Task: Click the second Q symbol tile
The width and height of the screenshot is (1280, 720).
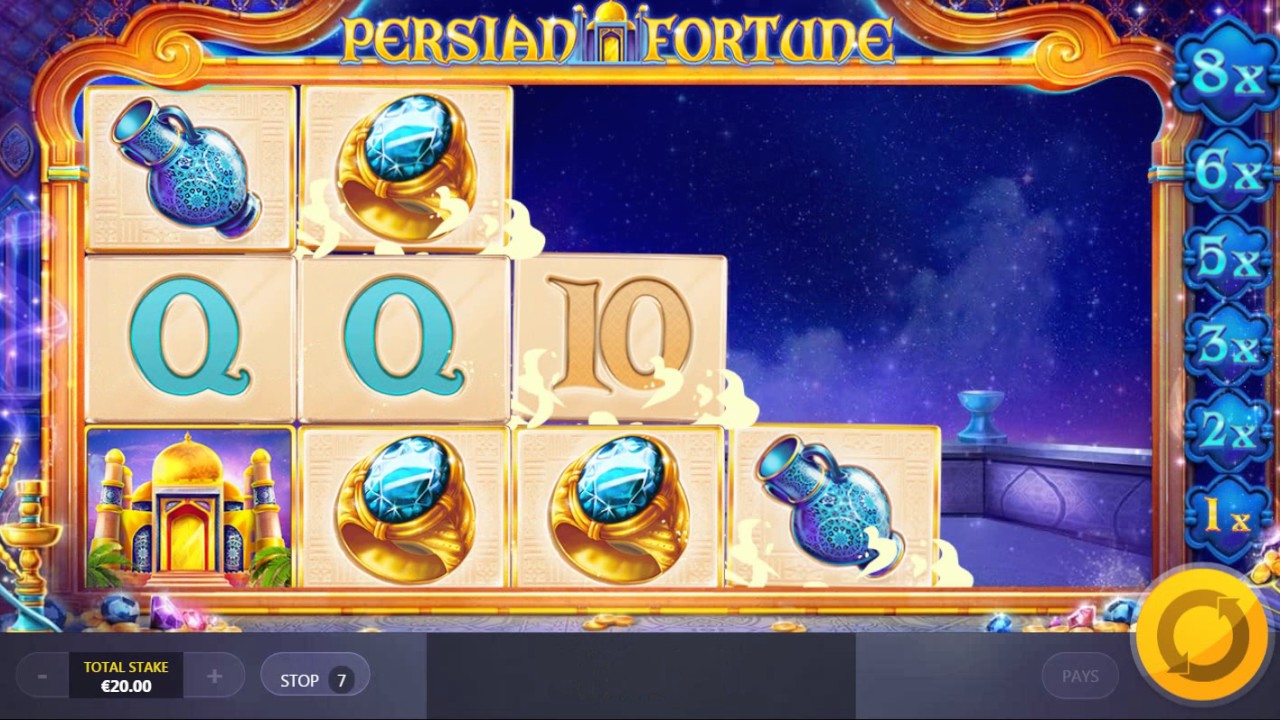Action: (x=406, y=338)
